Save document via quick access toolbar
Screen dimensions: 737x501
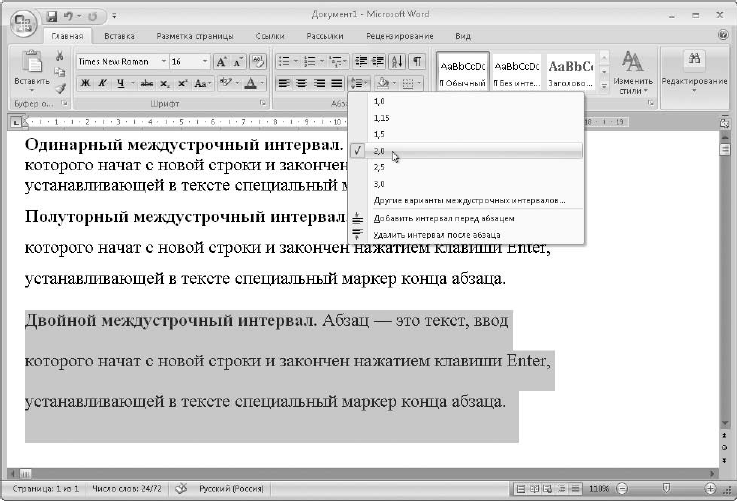[51, 16]
